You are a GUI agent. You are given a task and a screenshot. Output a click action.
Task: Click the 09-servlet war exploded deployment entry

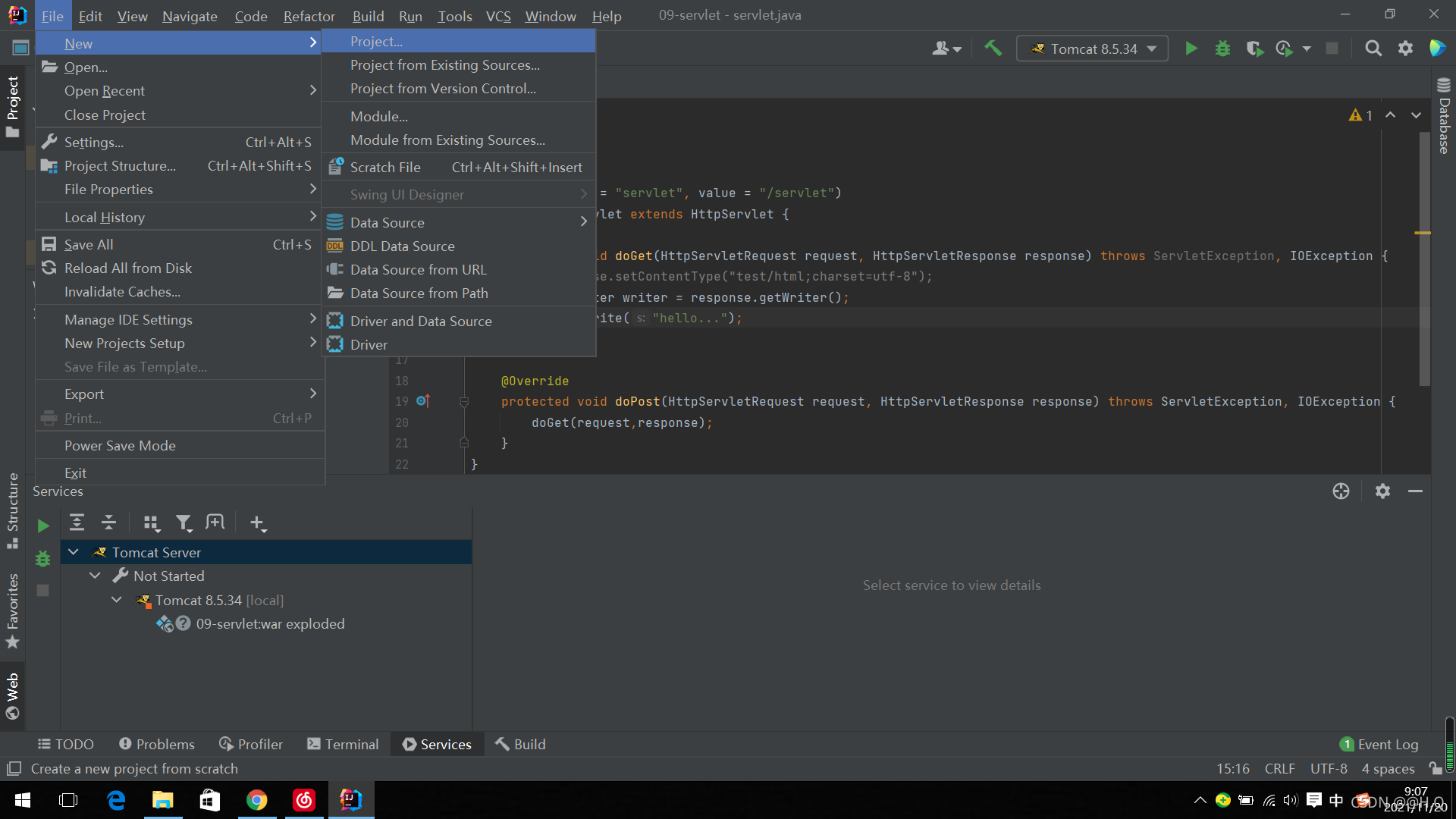270,624
